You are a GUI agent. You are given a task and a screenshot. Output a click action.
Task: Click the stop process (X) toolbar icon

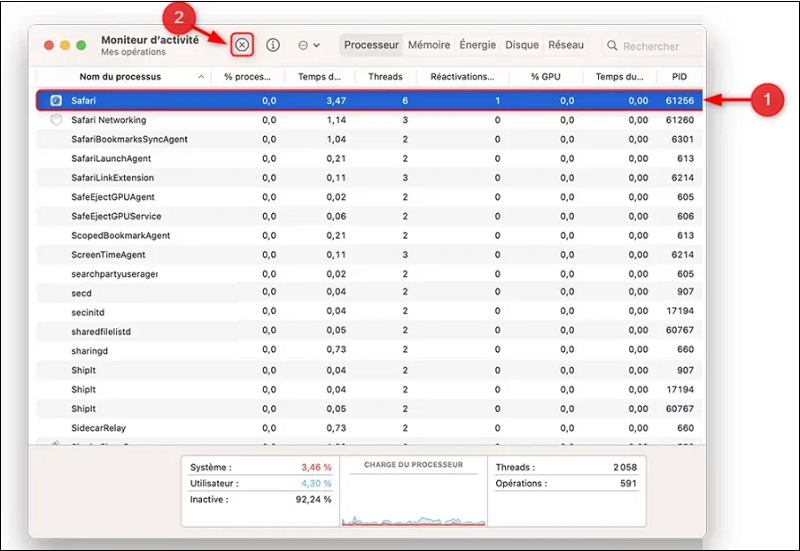pyautogui.click(x=242, y=45)
